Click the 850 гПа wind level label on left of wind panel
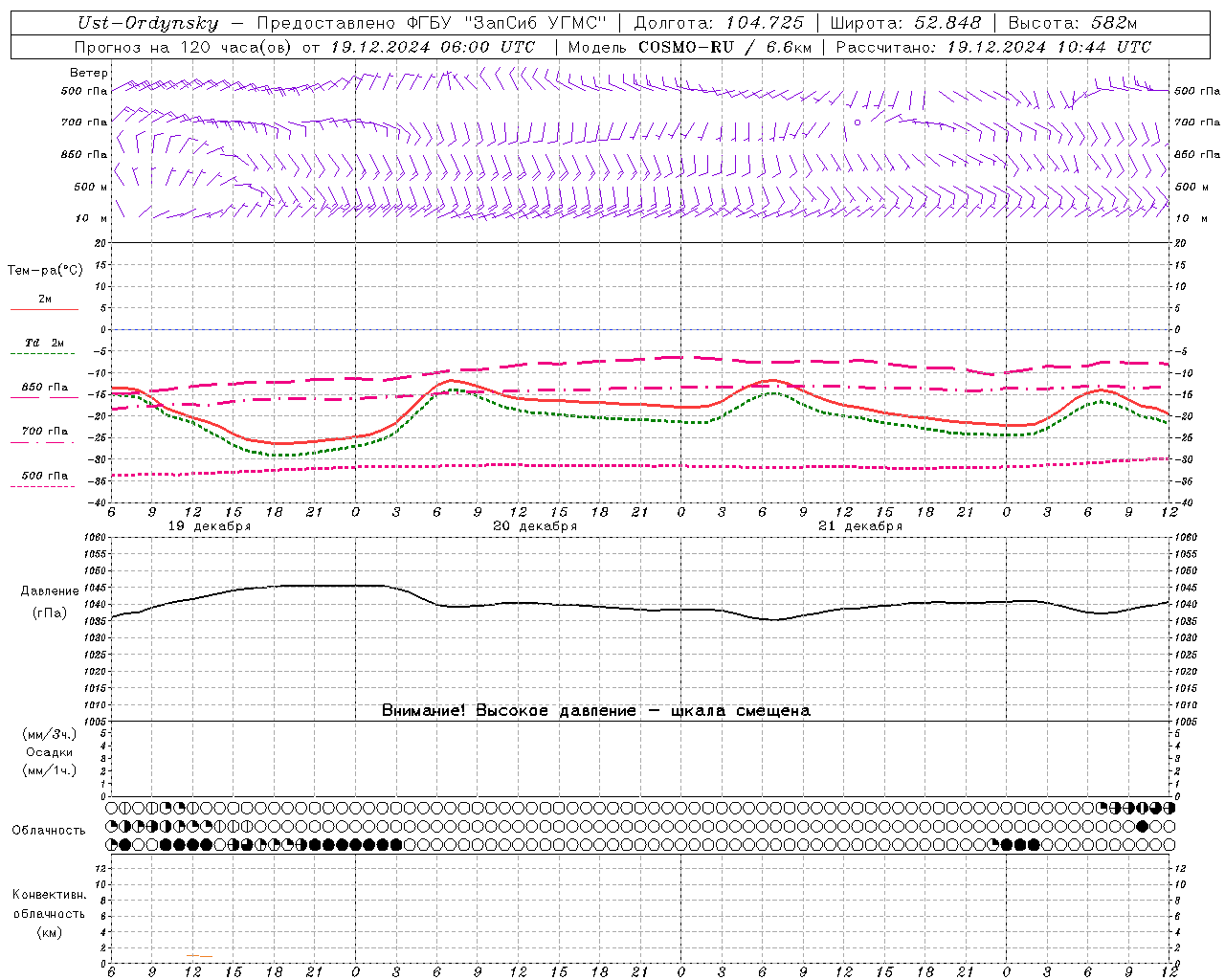Image resolution: width=1225 pixels, height=980 pixels. (84, 155)
